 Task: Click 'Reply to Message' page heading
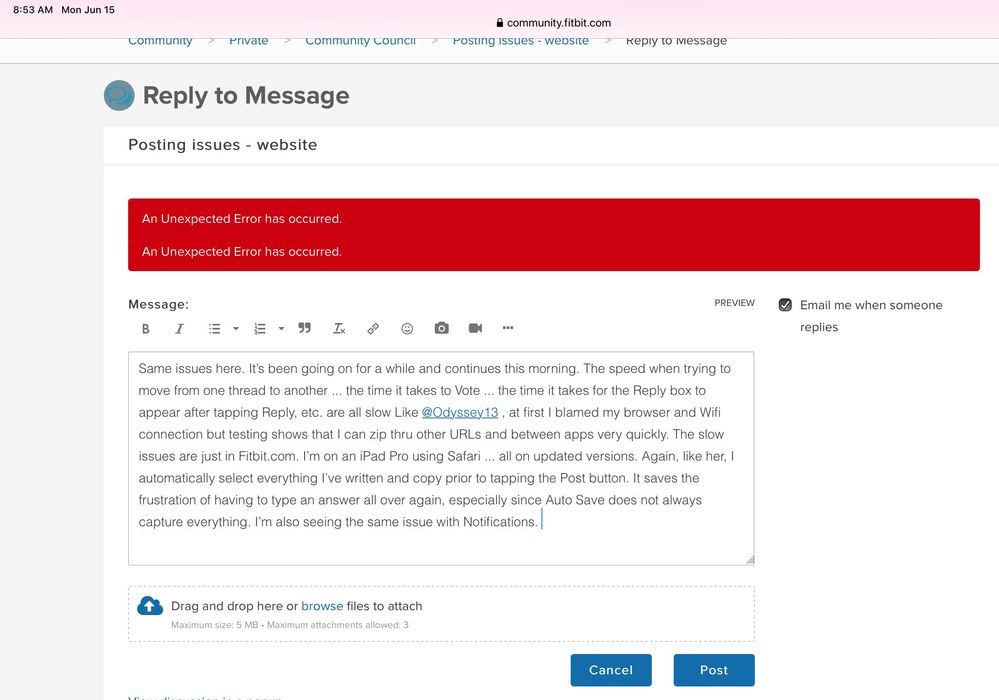[246, 96]
